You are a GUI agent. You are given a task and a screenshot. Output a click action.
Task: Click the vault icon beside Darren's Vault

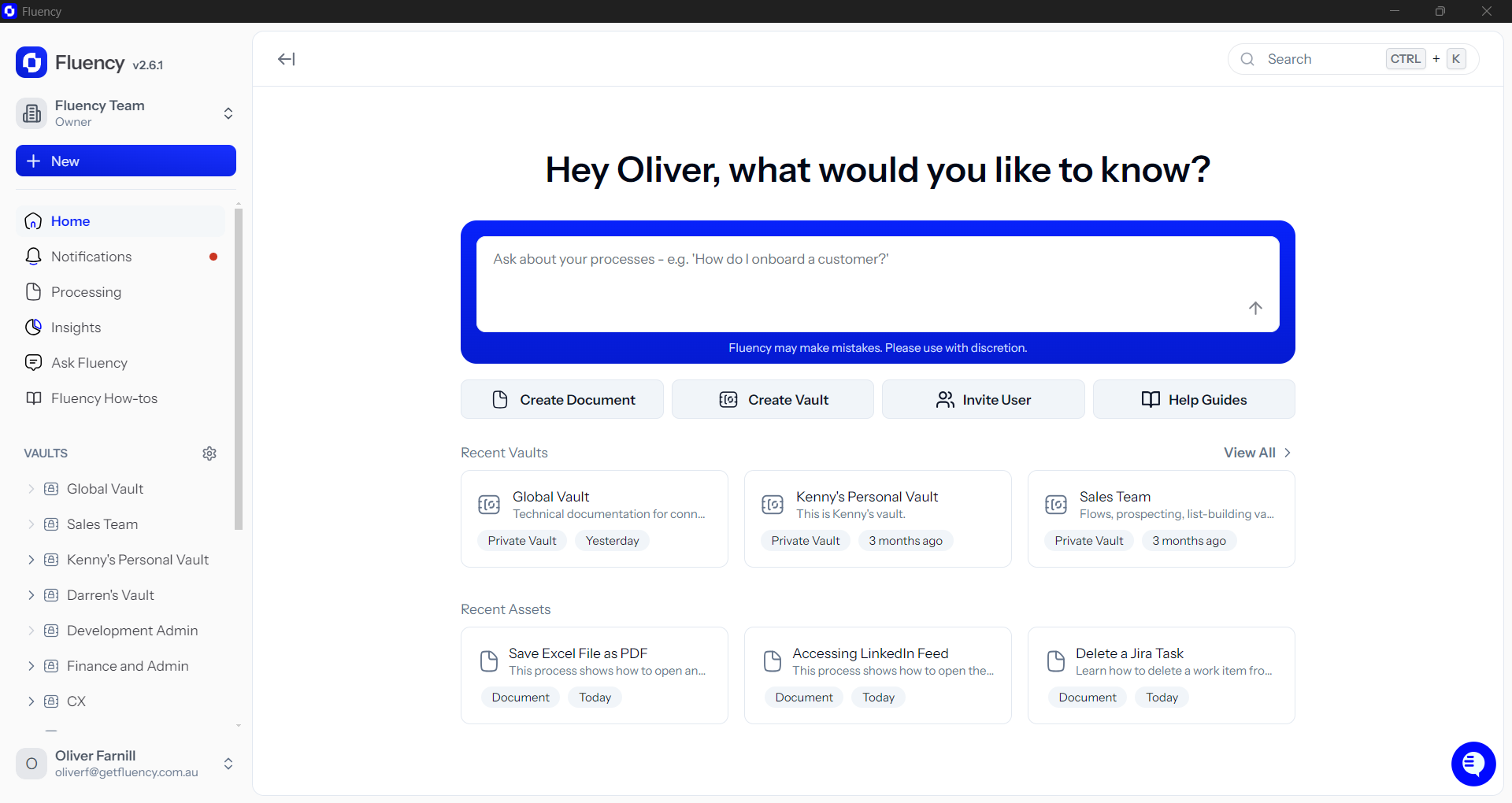[51, 595]
